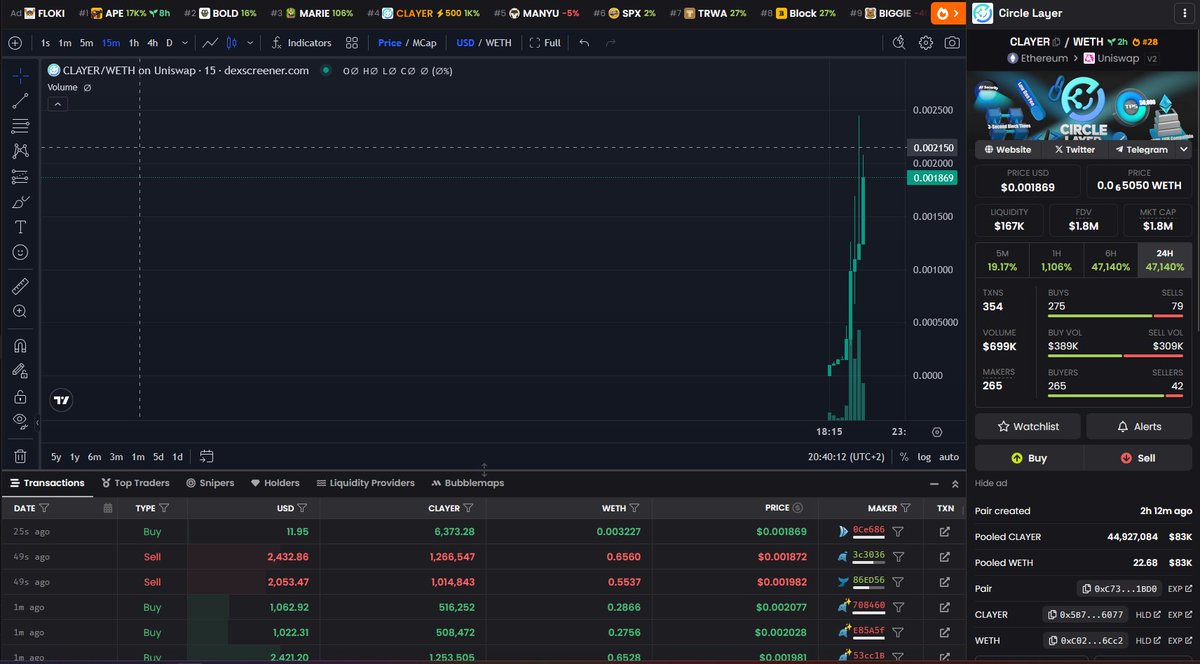Open maker 0Ce686 address link
1200x664 pixels.
[868, 530]
